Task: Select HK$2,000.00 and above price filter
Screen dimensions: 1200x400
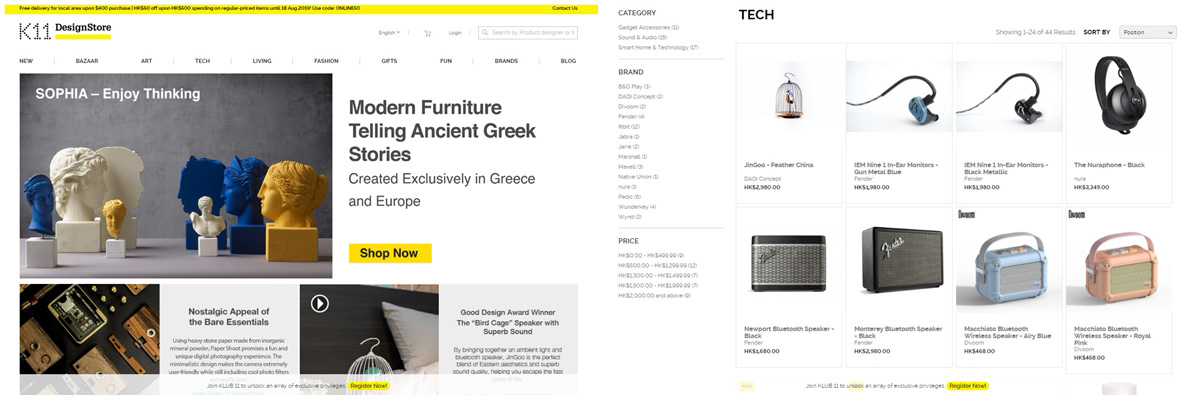Action: pyautogui.click(x=654, y=295)
